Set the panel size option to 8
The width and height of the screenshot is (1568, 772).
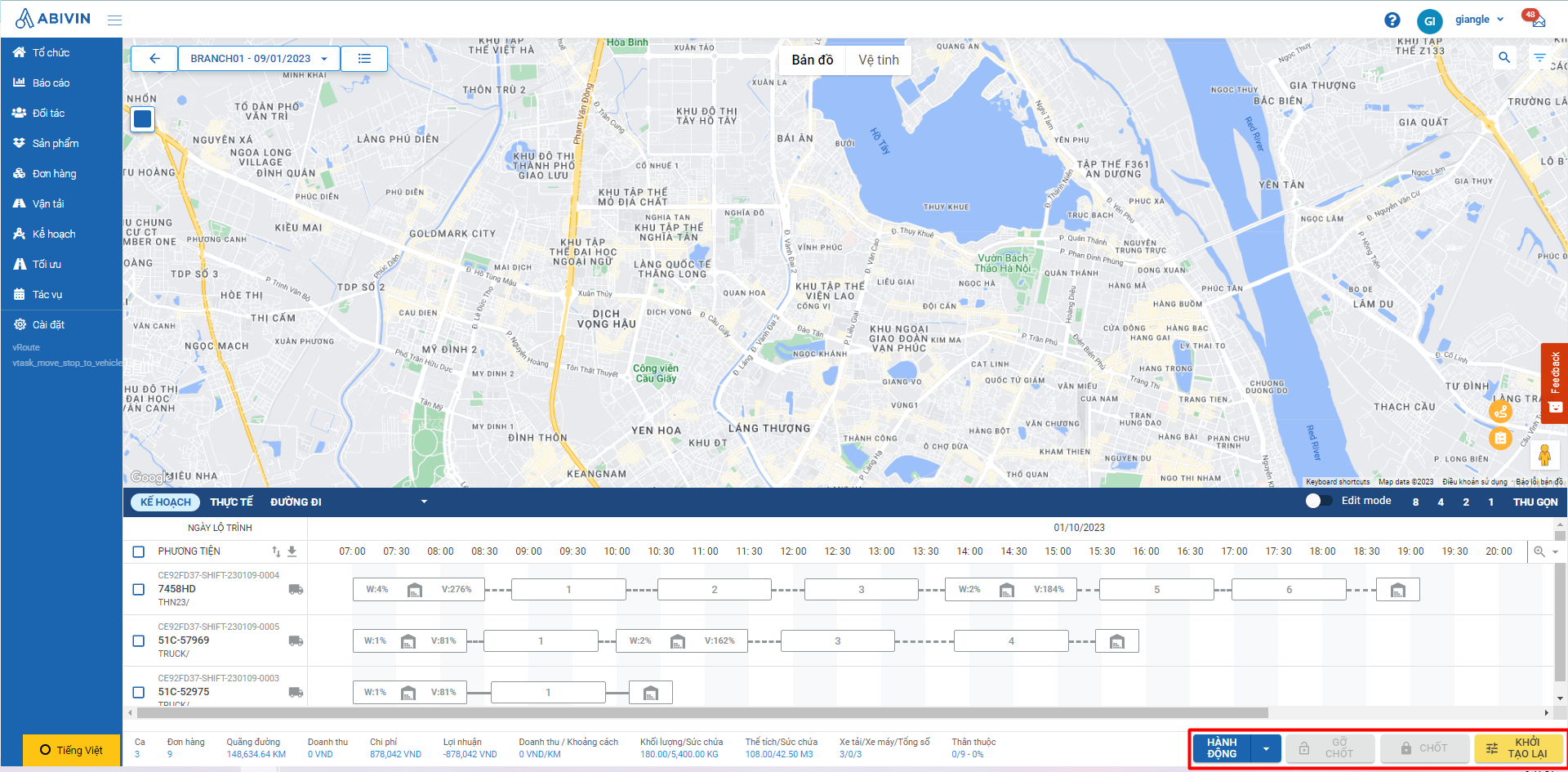point(1415,502)
